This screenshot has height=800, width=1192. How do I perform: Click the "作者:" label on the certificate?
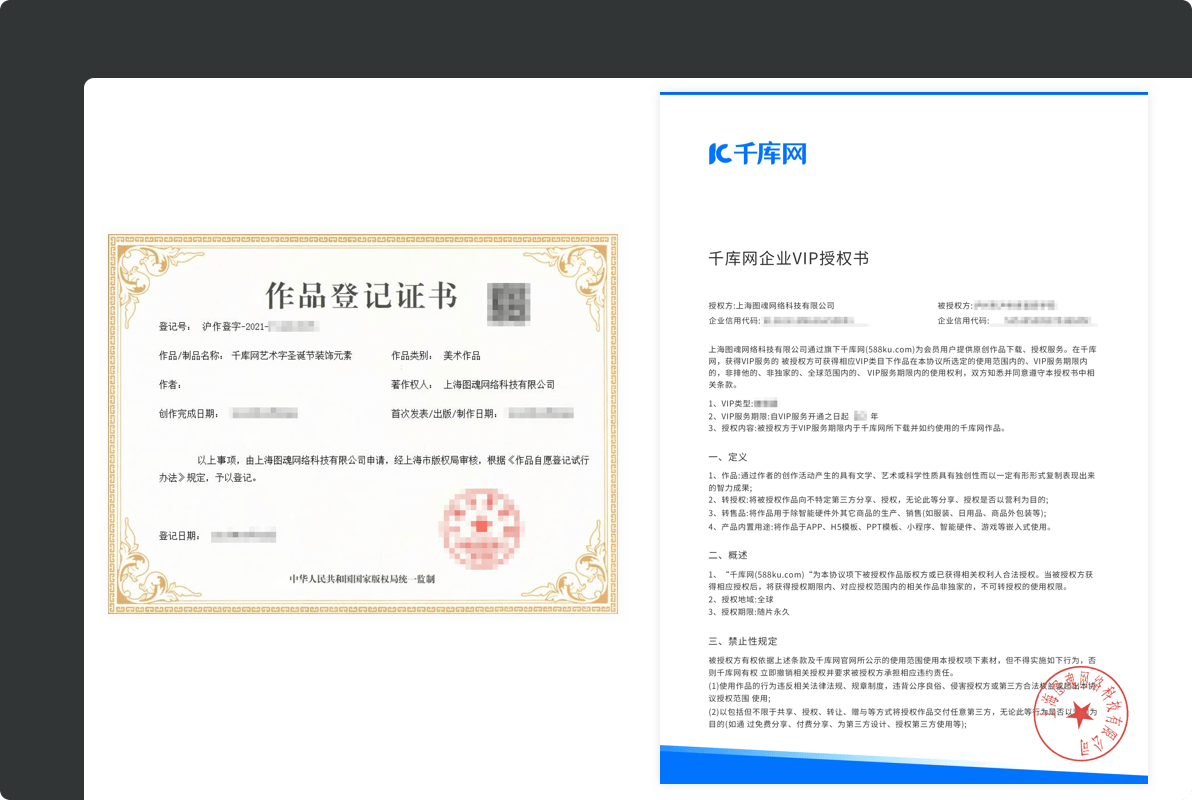click(170, 385)
